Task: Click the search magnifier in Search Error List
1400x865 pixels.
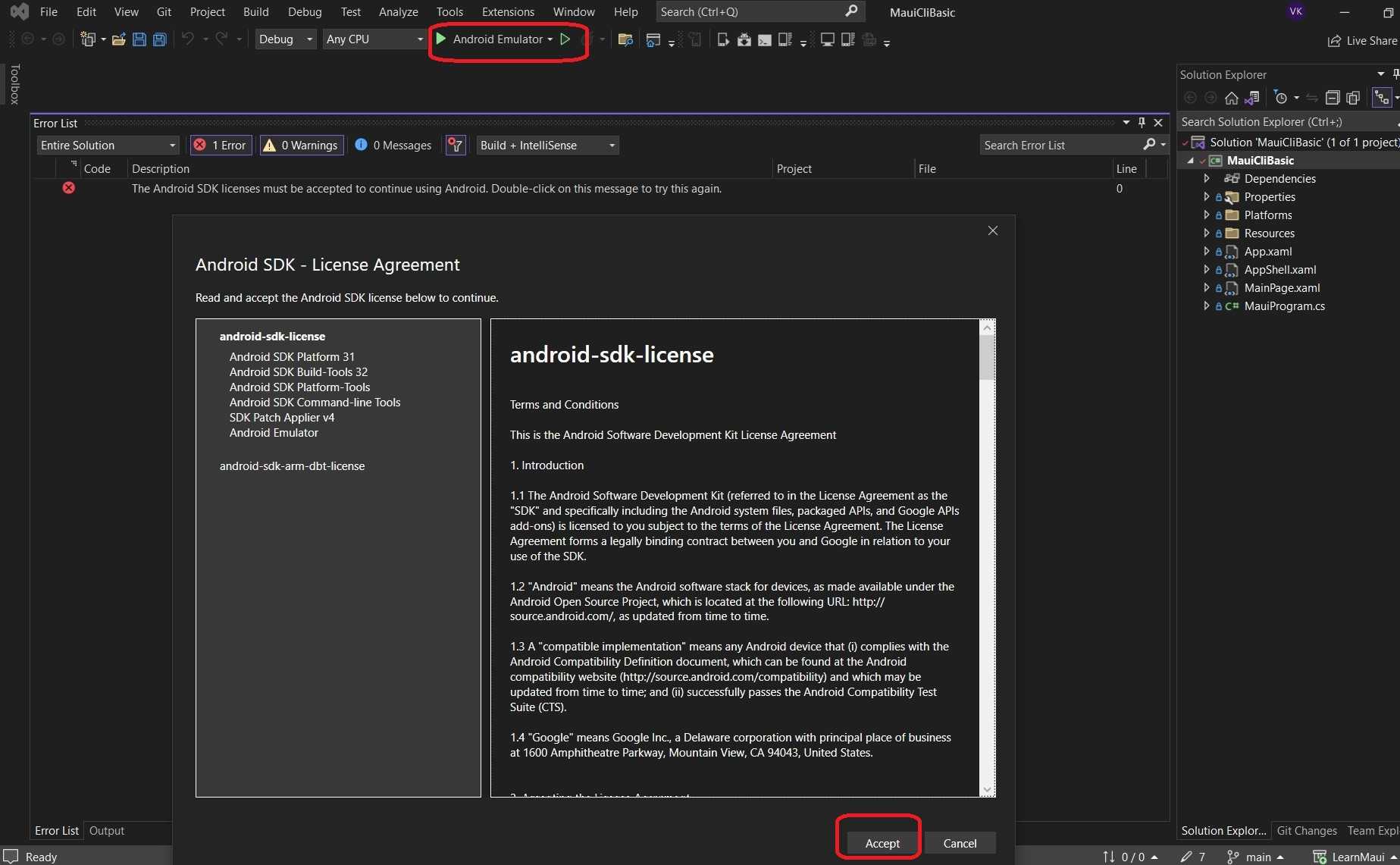Action: coord(1150,145)
